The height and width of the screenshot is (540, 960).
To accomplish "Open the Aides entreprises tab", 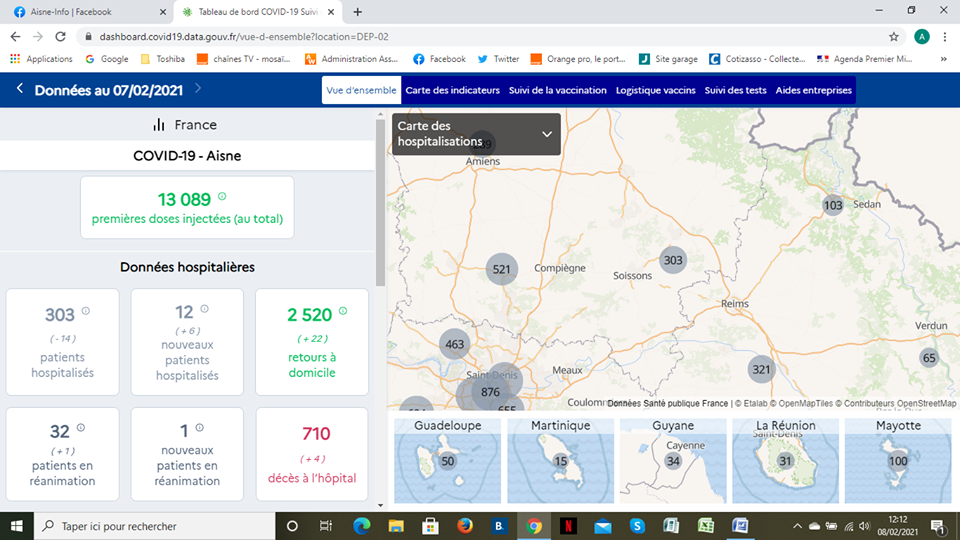I will tap(813, 90).
